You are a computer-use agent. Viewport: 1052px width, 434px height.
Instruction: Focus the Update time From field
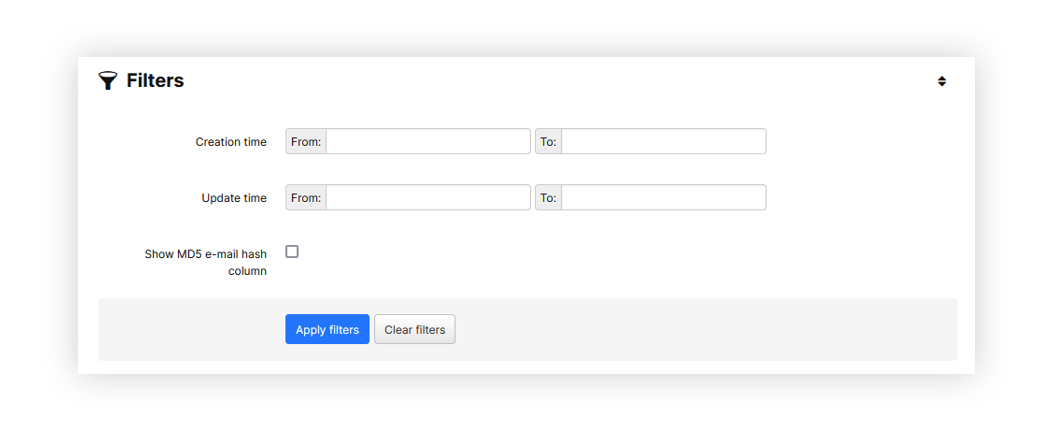pos(428,198)
